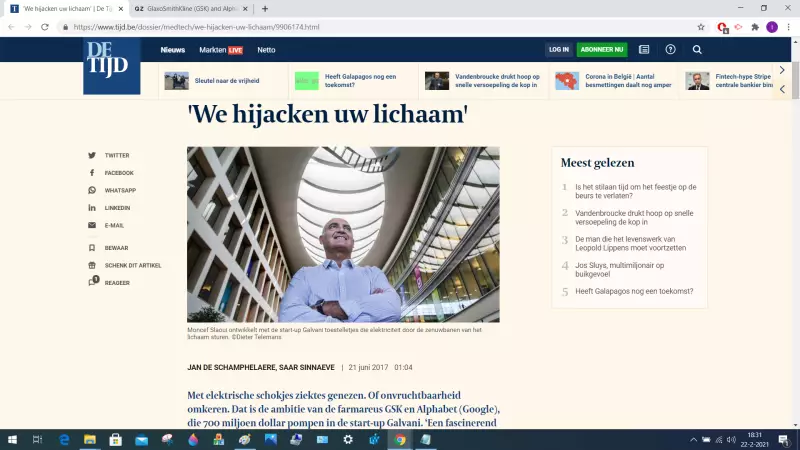Send article by E-mail icon
Screen dimensions: 800x450
pos(92,225)
